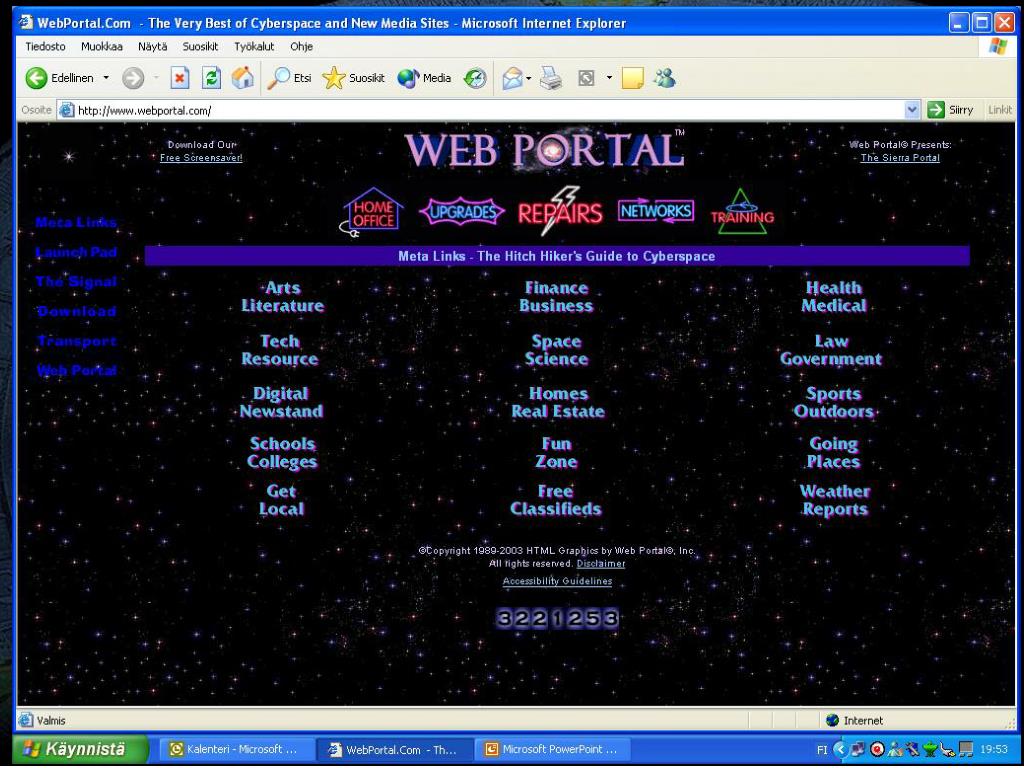Click the page icon in the address bar

pos(66,110)
